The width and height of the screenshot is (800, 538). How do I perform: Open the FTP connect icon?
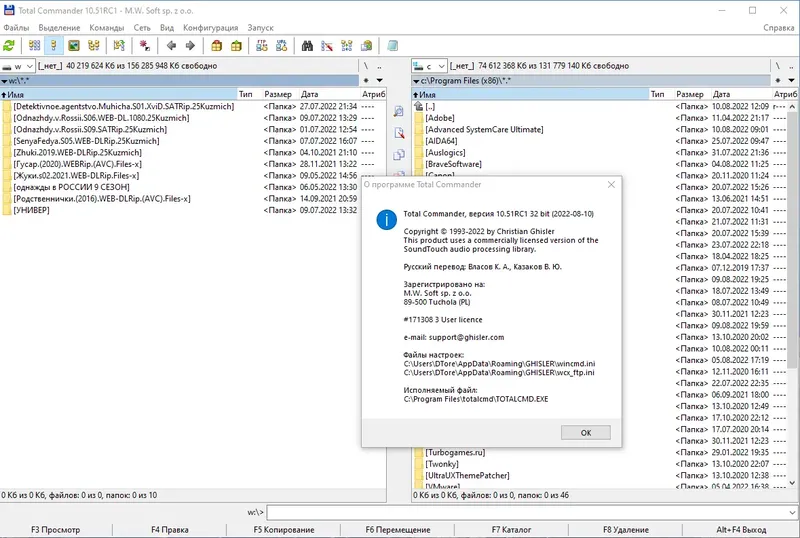262,45
